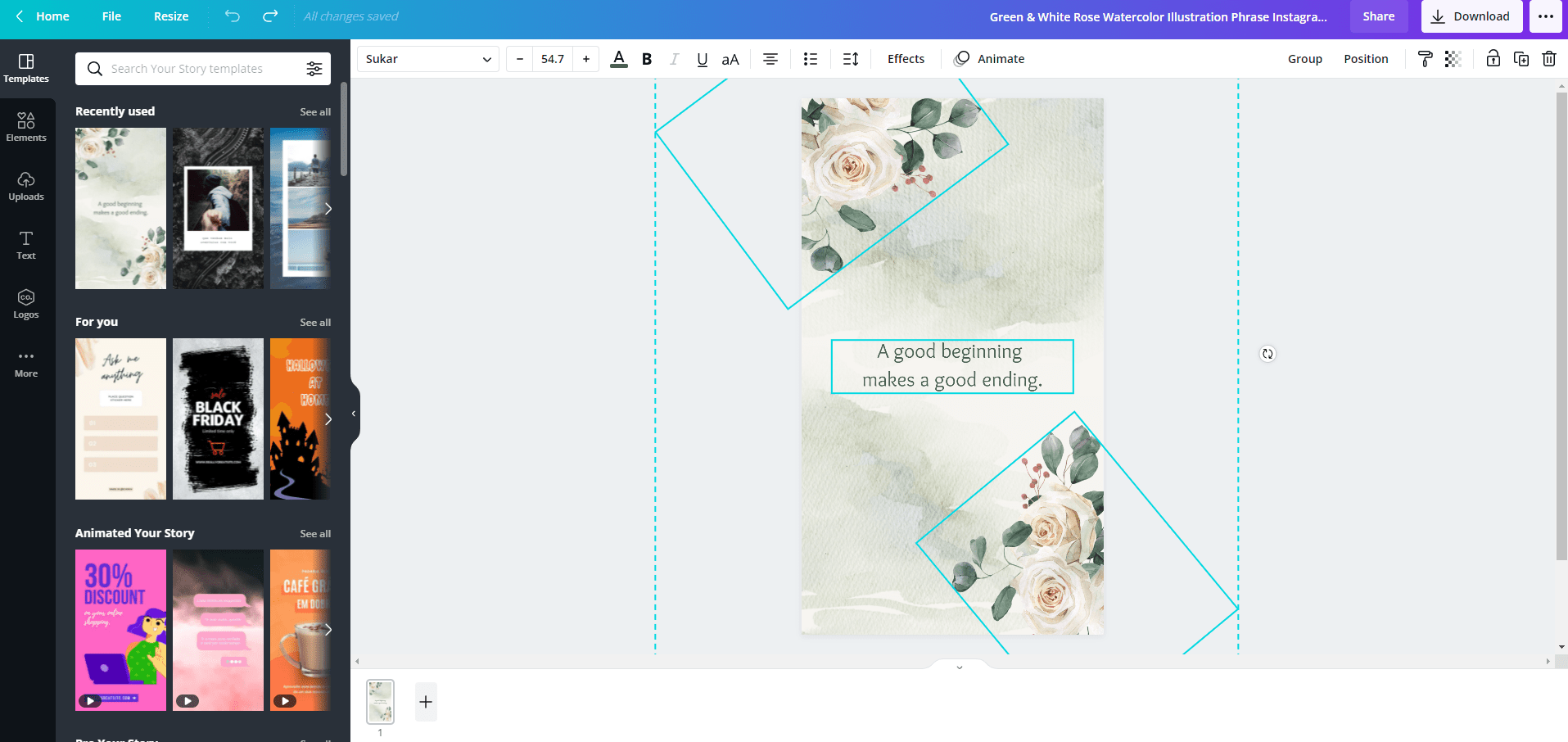Open the File menu
This screenshot has height=742, width=1568.
pos(111,16)
